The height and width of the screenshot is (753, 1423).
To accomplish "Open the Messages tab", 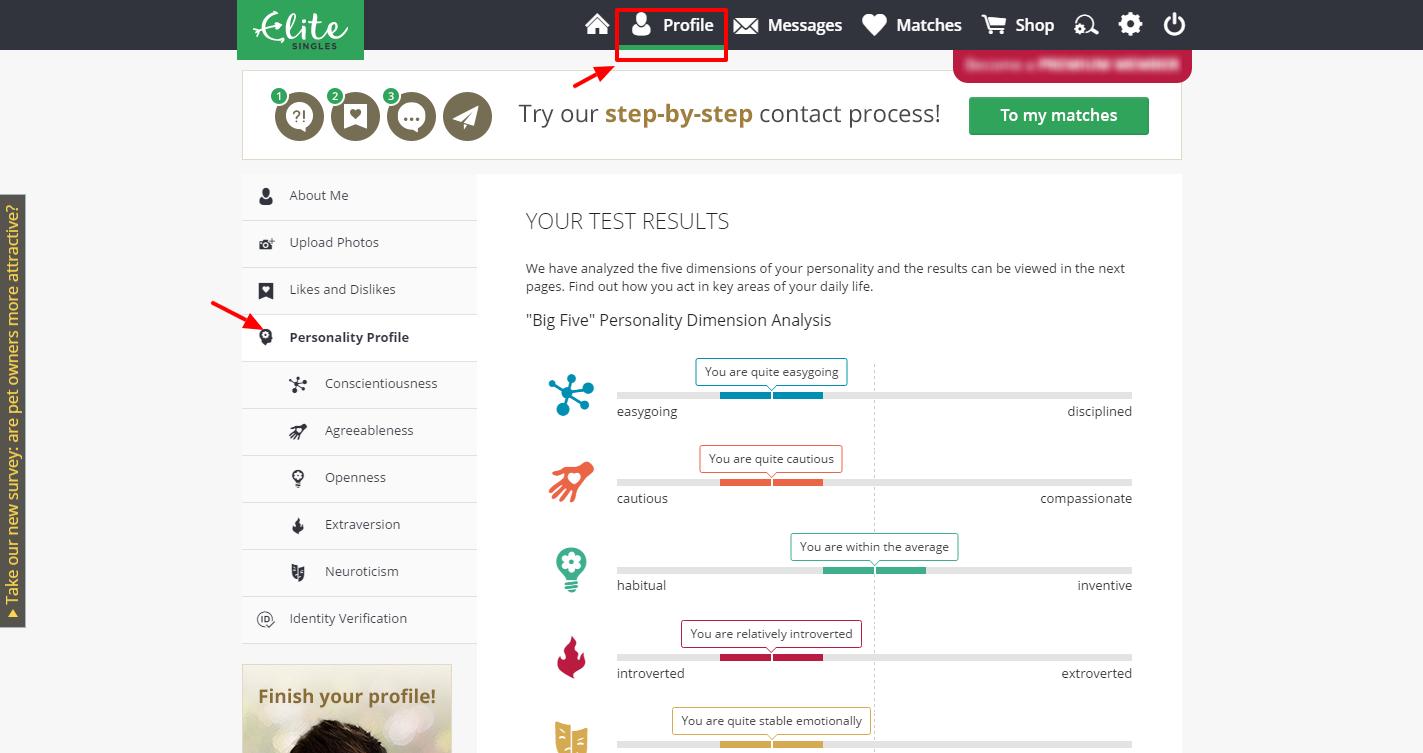I will (787, 25).
